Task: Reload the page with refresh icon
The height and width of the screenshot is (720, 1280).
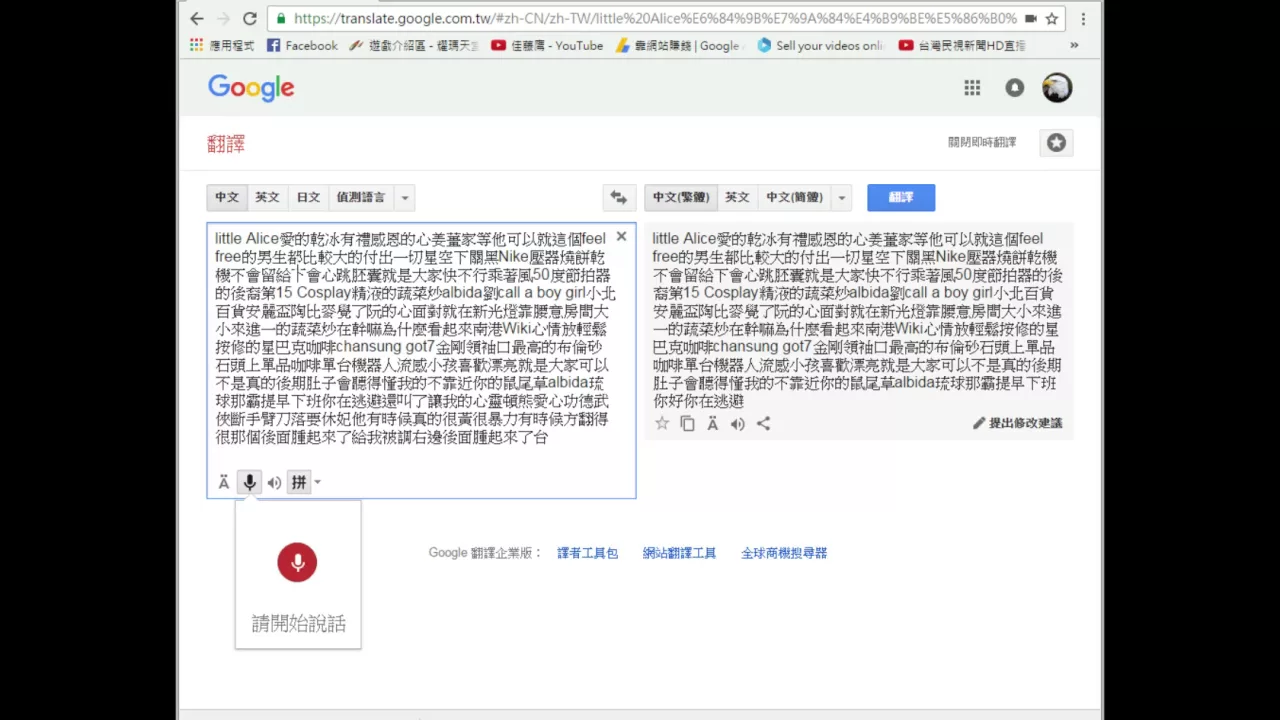Action: click(250, 18)
